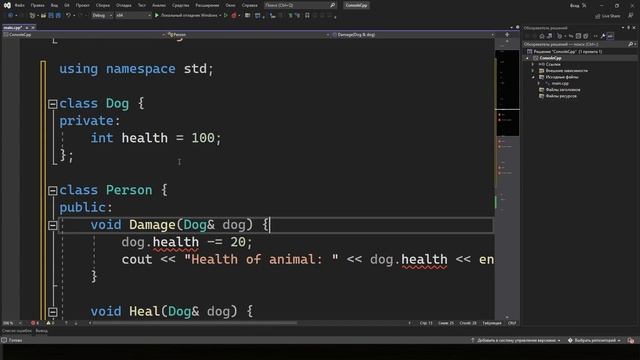Switch to the Вывод tab
640x360 pixels.
click(x=41, y=331)
